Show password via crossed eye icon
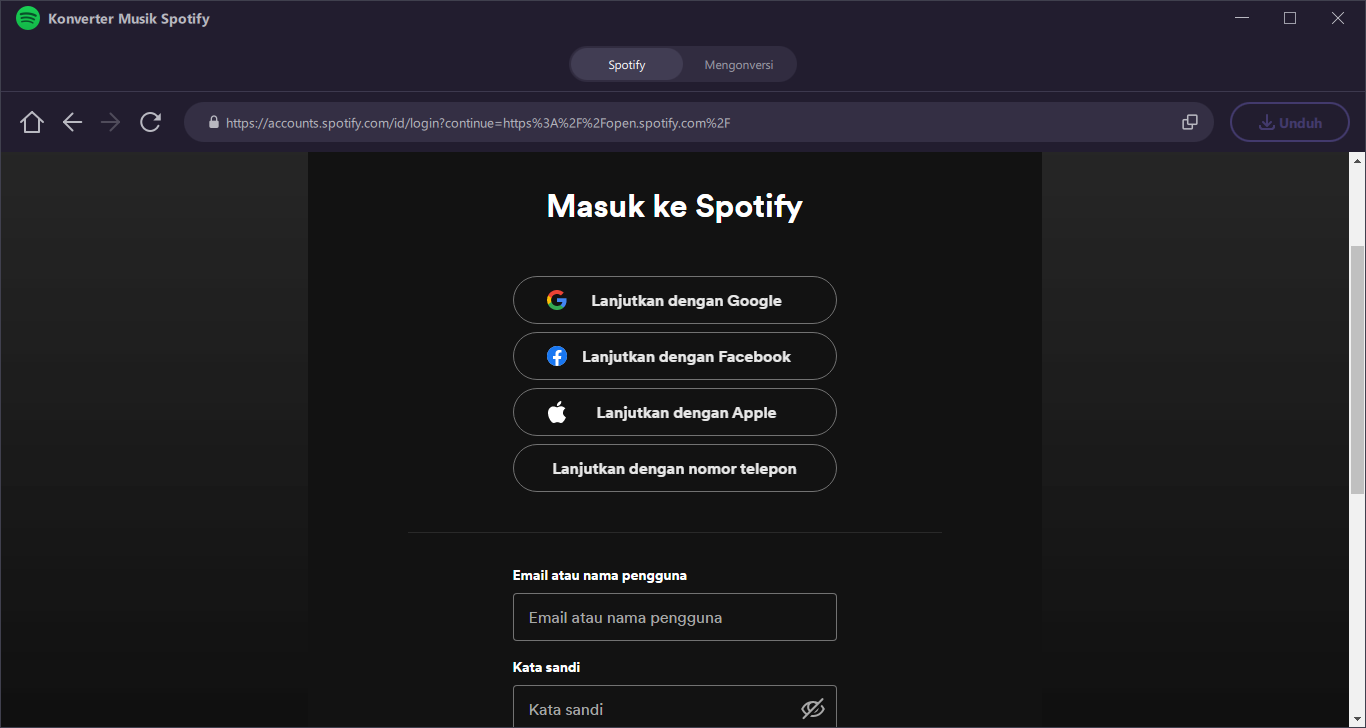Image resolution: width=1366 pixels, height=728 pixels. tap(813, 709)
